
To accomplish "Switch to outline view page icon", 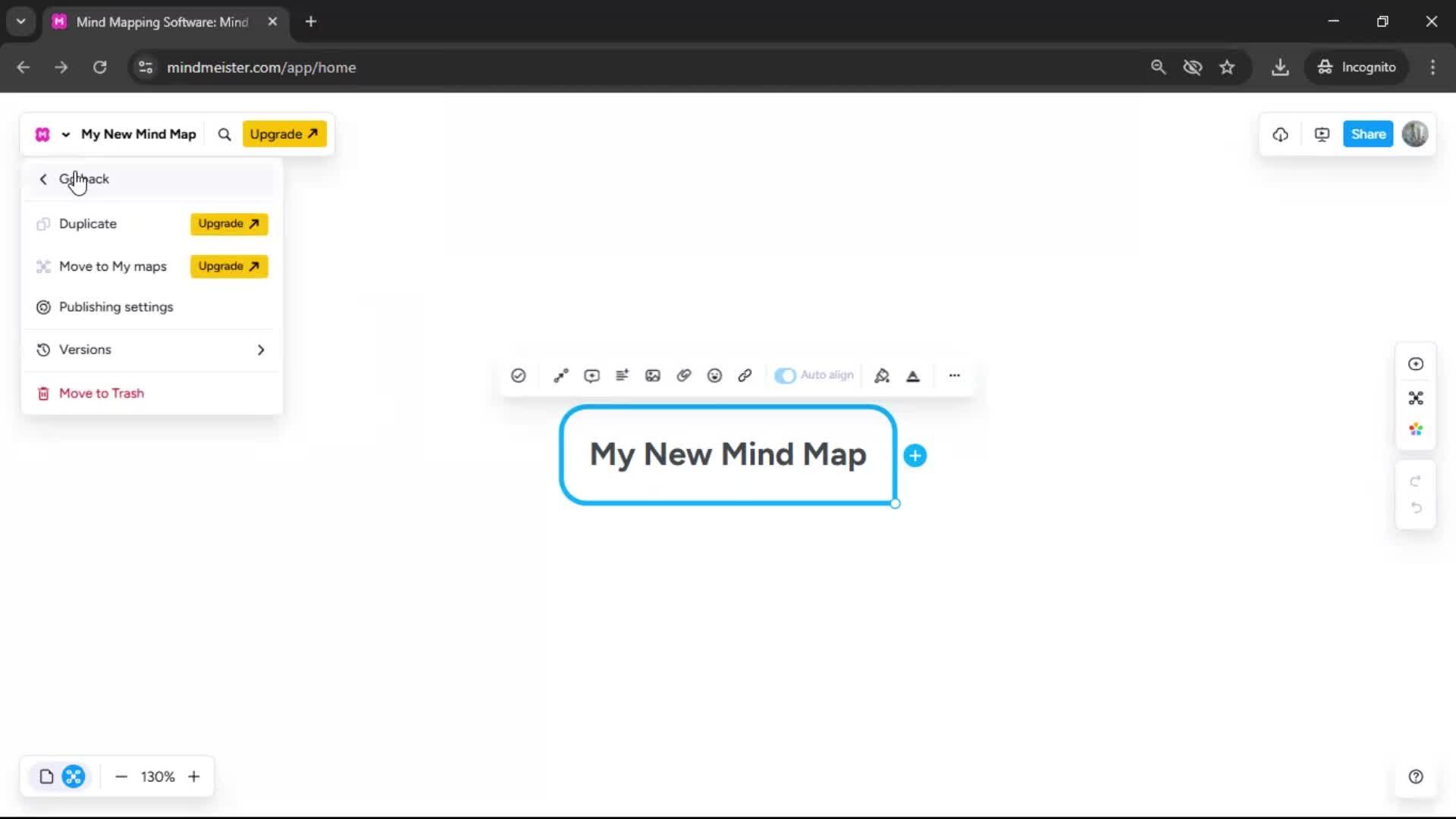I will (x=46, y=777).
